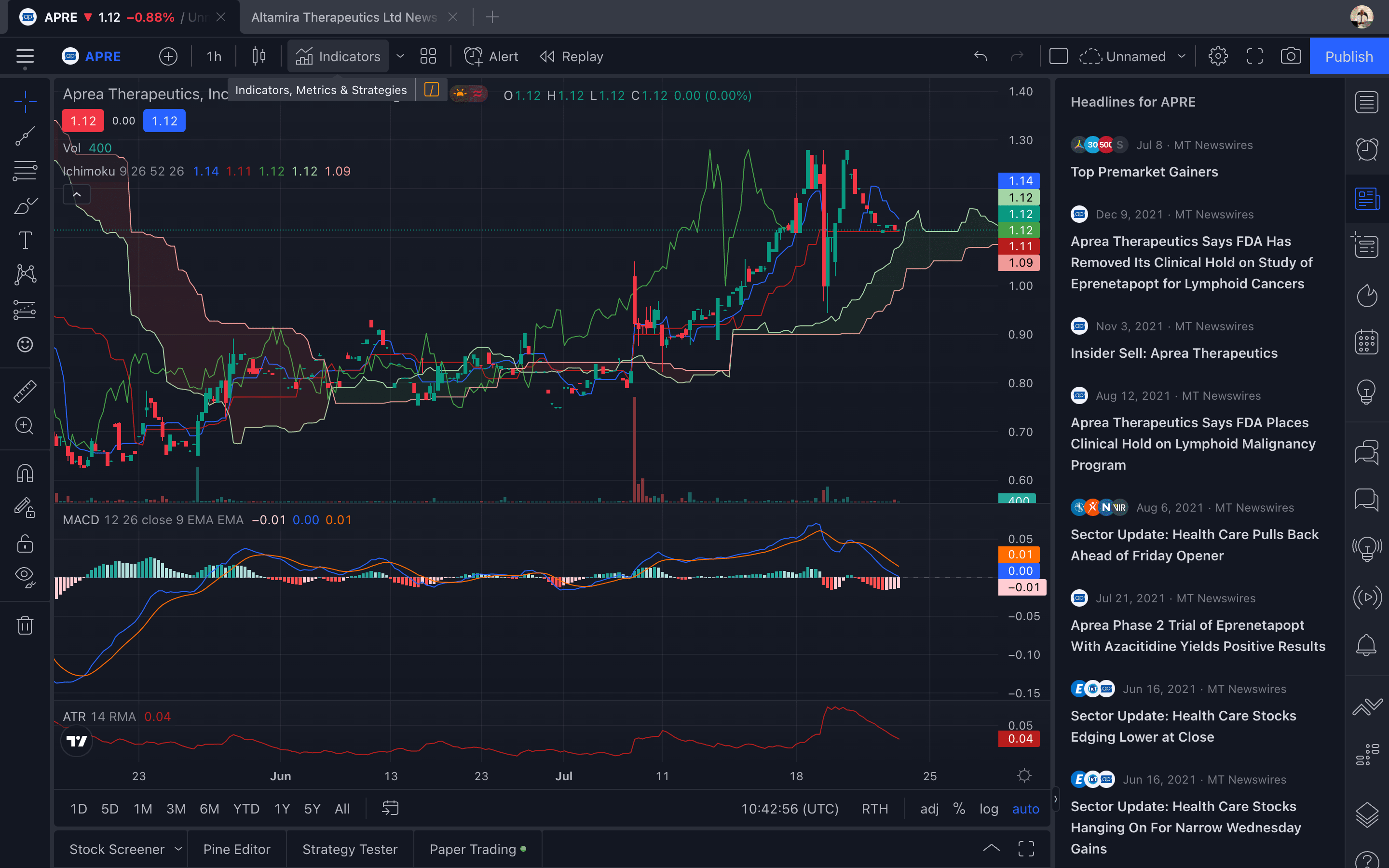This screenshot has width=1389, height=868.
Task: Toggle auto scale for price axis
Action: coord(1025,809)
